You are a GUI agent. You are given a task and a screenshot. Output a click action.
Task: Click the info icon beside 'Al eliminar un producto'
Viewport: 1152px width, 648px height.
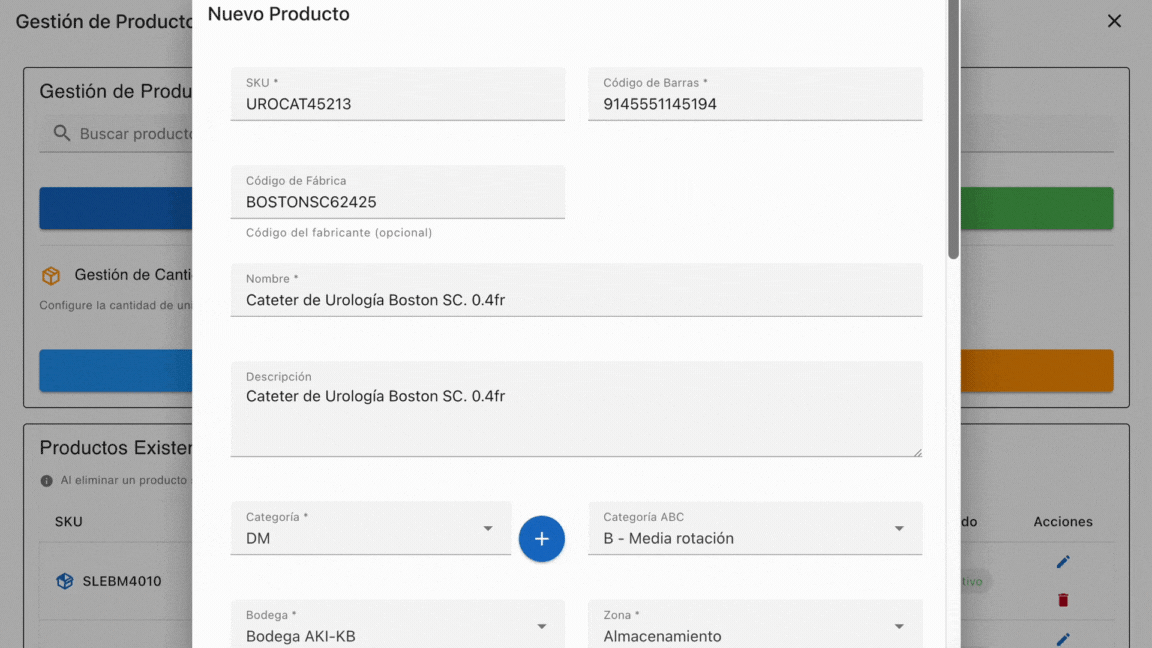click(x=47, y=481)
